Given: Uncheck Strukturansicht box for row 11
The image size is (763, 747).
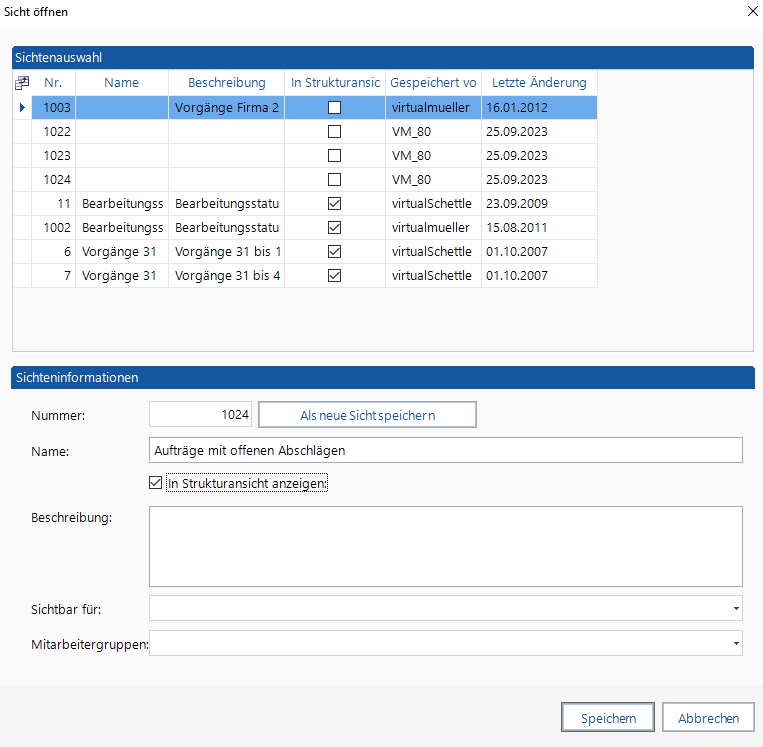Looking at the screenshot, I should coord(335,203).
